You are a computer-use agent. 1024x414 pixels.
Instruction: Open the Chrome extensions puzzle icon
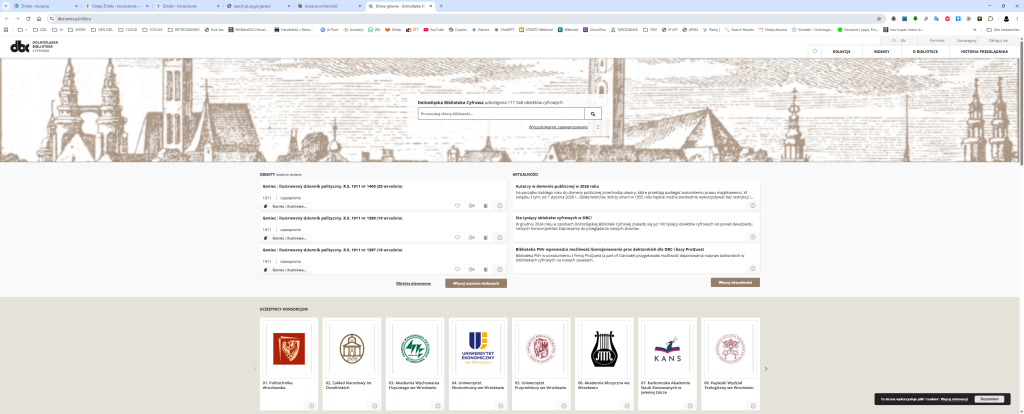pos(990,19)
